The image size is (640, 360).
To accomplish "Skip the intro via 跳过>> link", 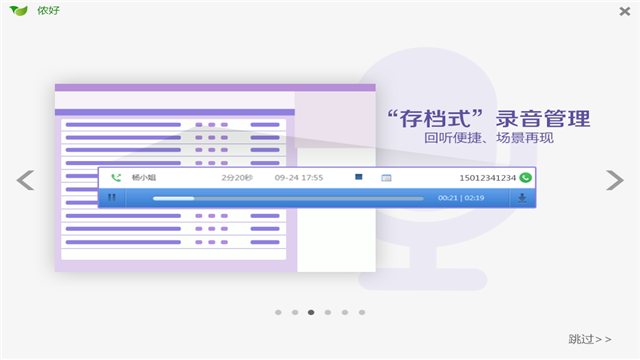I will (x=590, y=339).
